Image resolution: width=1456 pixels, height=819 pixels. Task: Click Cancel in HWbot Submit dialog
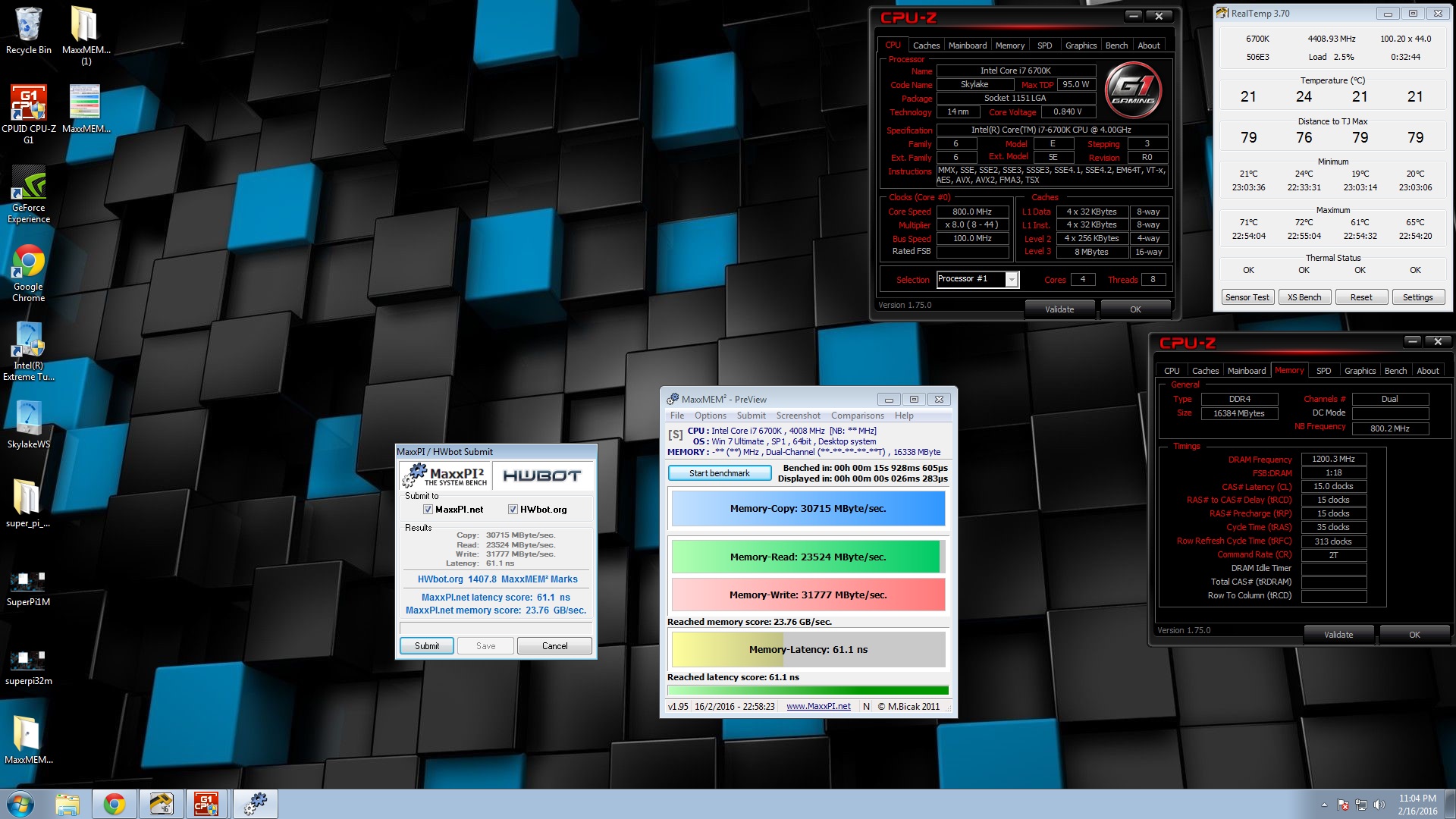click(x=554, y=646)
